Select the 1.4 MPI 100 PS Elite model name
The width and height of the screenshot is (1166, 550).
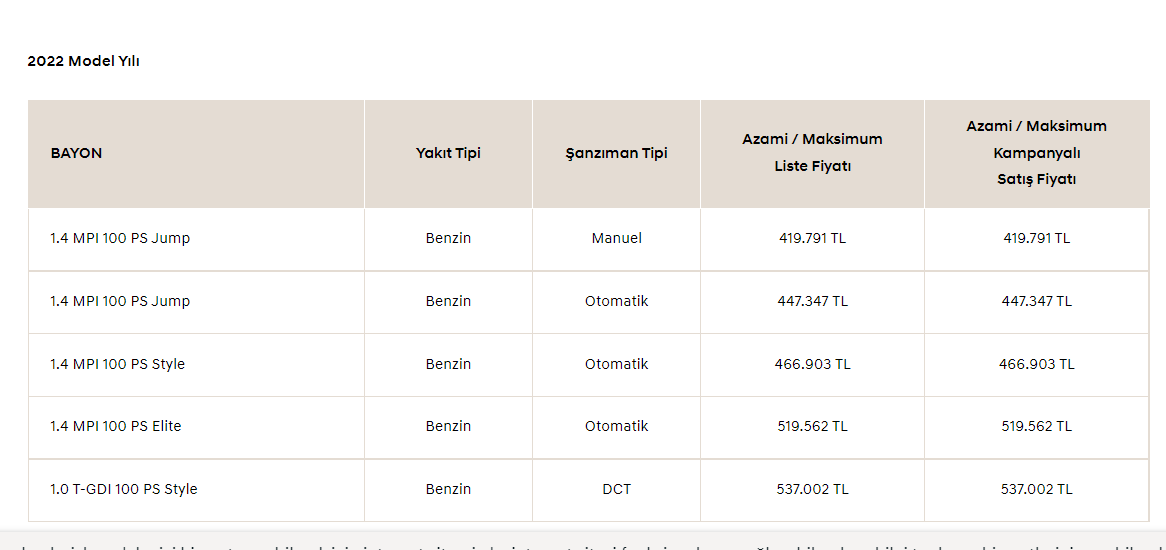(x=116, y=426)
